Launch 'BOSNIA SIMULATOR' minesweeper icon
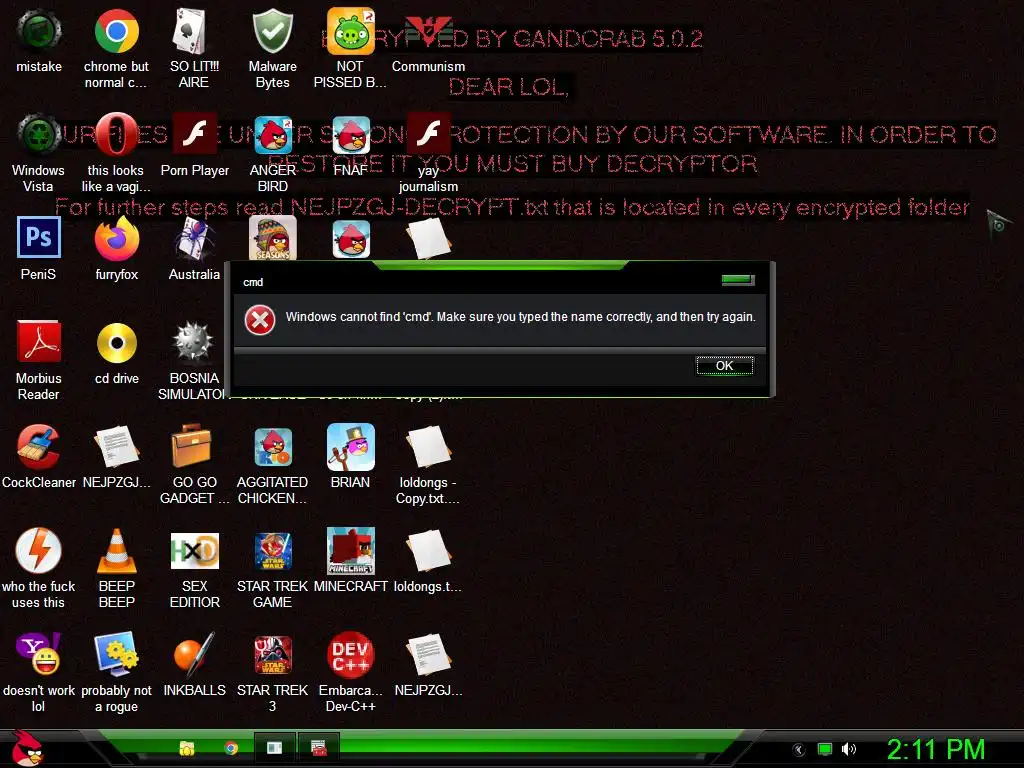The image size is (1024, 768). (194, 359)
